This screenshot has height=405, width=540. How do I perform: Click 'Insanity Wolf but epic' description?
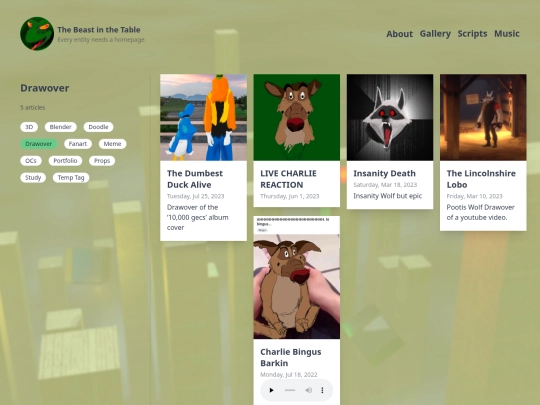(x=387, y=196)
